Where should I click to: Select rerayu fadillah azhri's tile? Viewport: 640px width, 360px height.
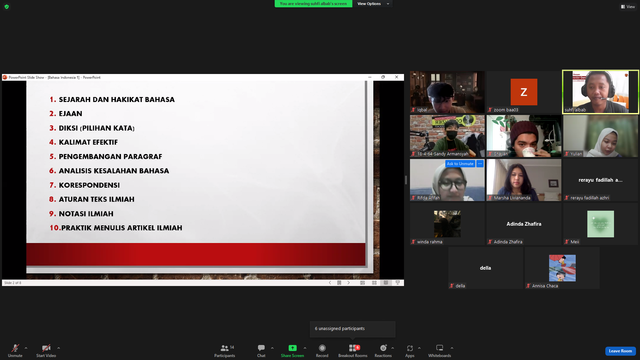pyautogui.click(x=600, y=180)
